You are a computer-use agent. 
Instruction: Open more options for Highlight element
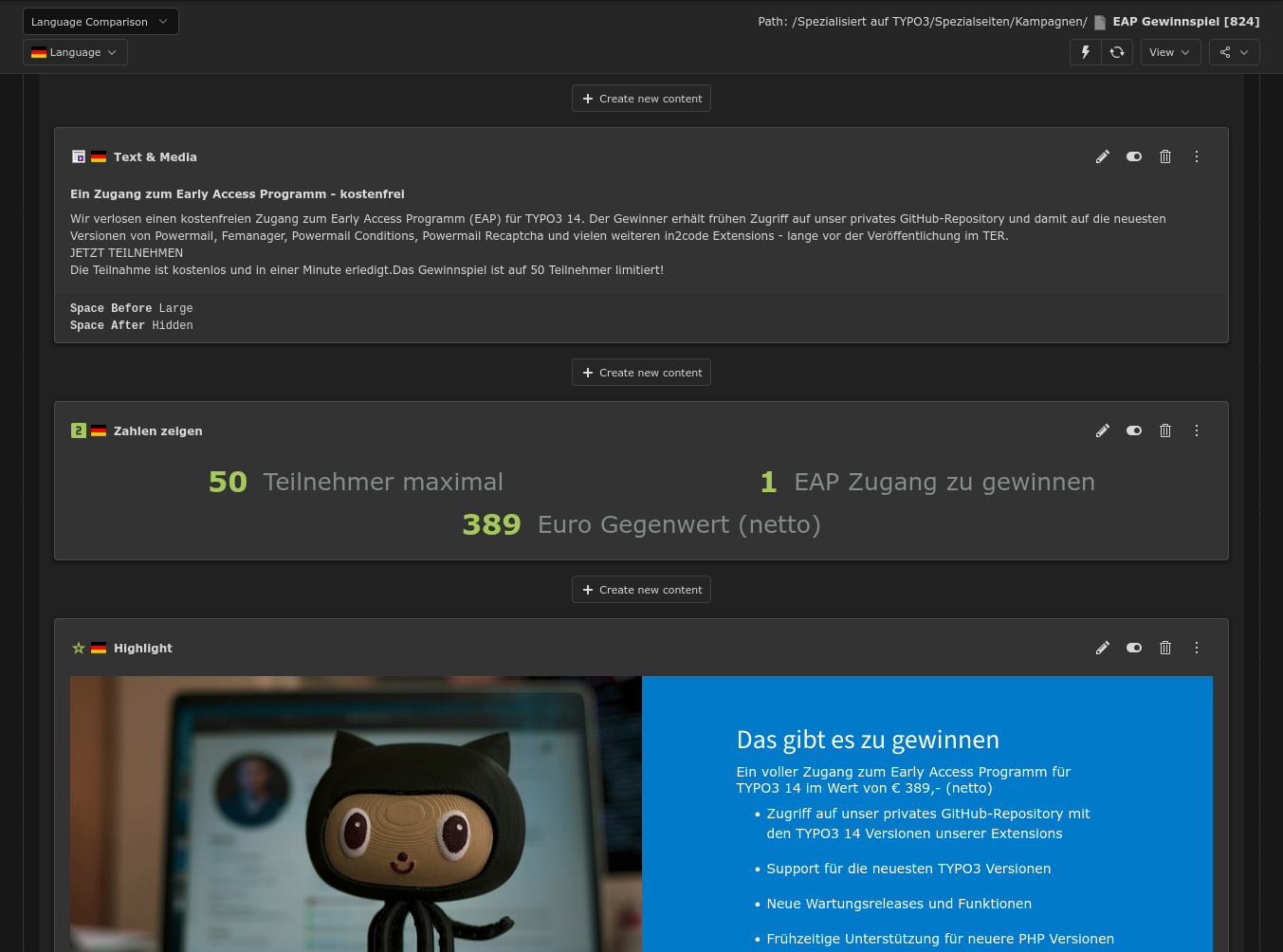[1197, 648]
